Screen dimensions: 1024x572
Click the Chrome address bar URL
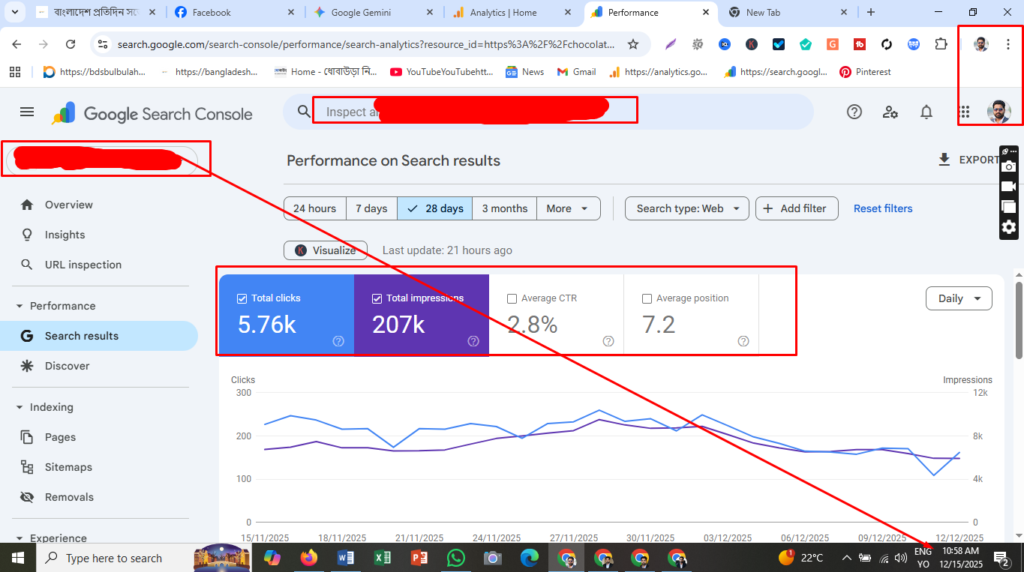pos(366,44)
